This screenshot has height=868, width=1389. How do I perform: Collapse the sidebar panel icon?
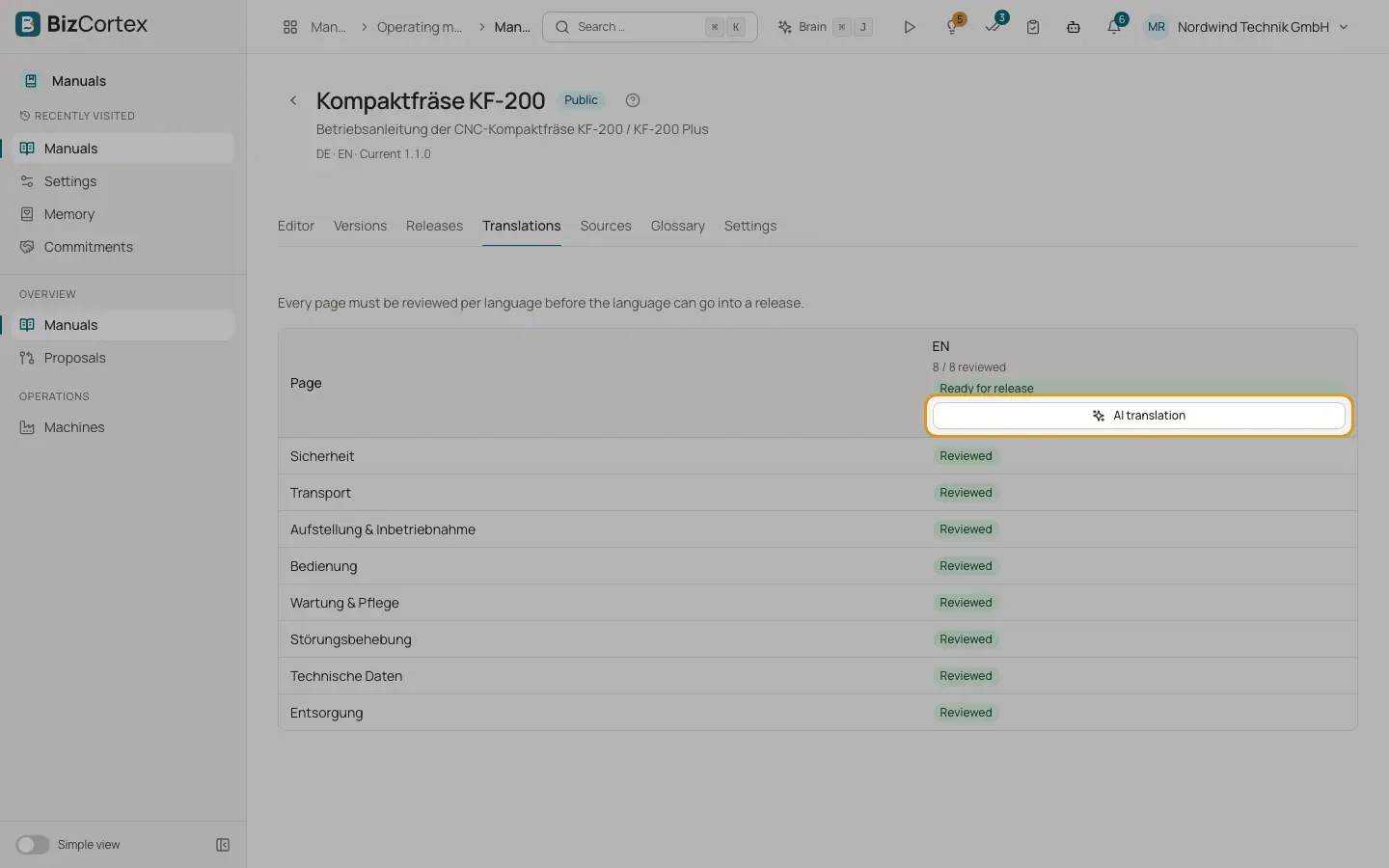[223, 845]
